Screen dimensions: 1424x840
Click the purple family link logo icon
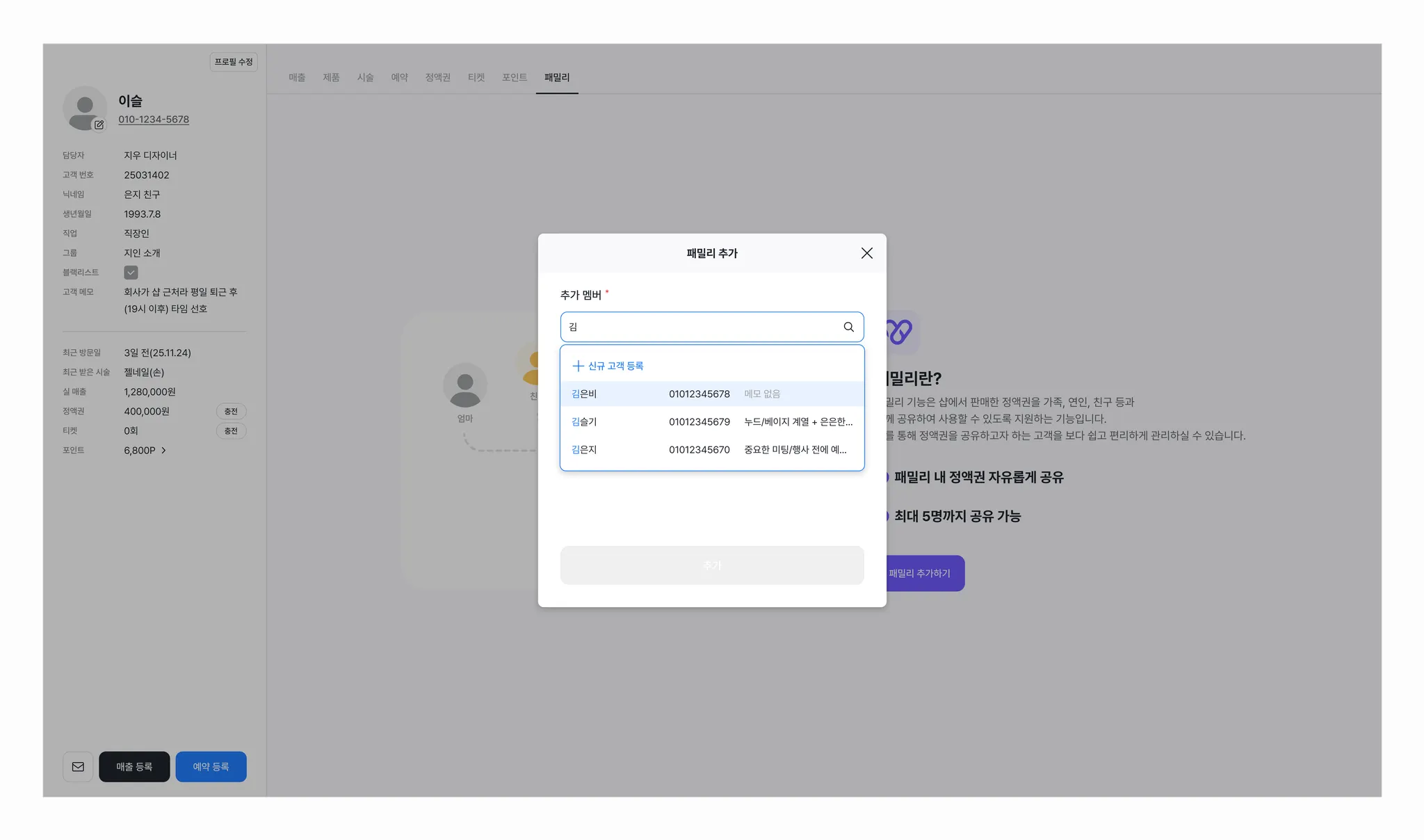point(901,332)
